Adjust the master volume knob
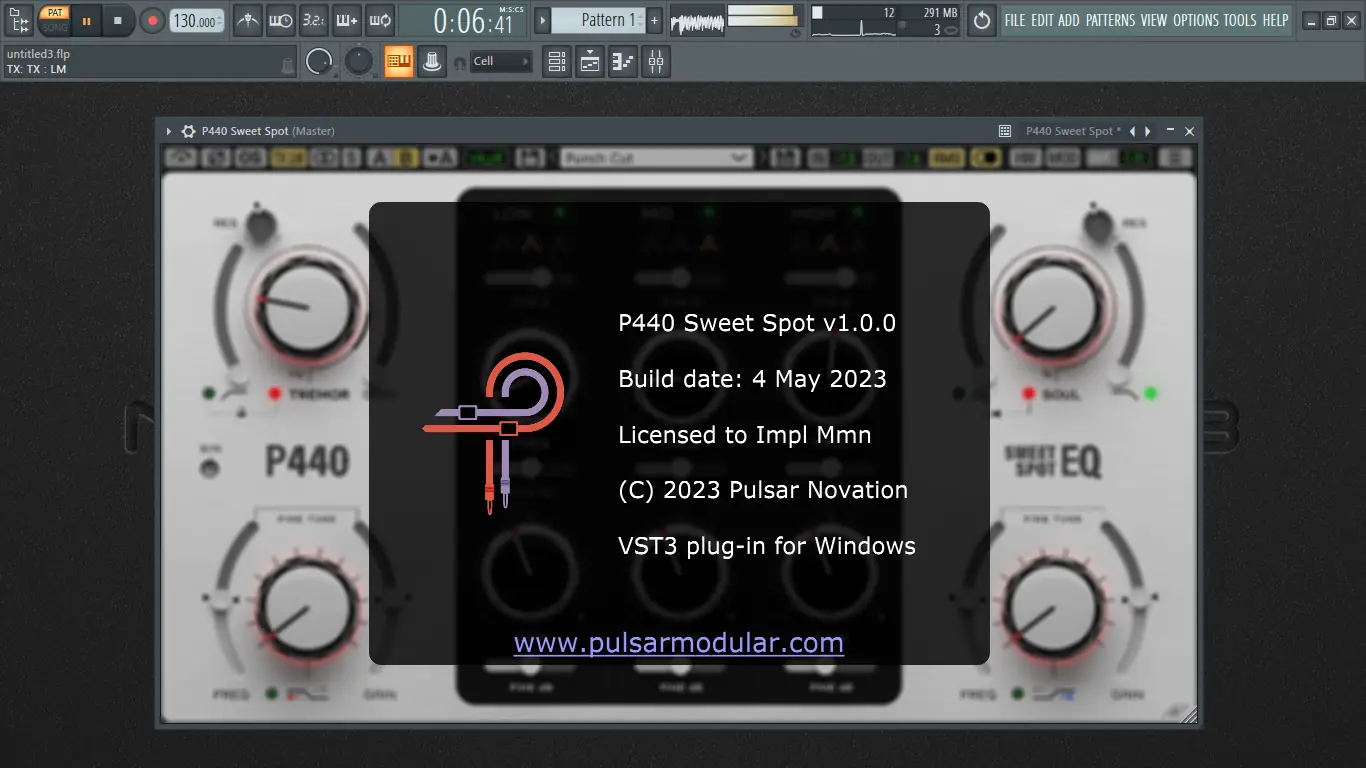 [319, 62]
